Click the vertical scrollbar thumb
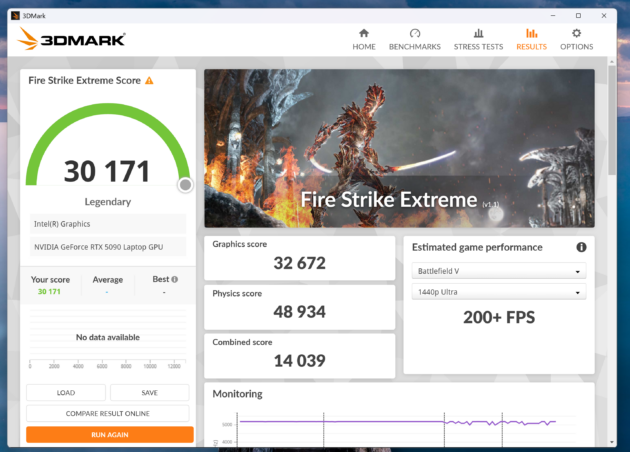Screen dimensions: 630x452 click(612, 119)
